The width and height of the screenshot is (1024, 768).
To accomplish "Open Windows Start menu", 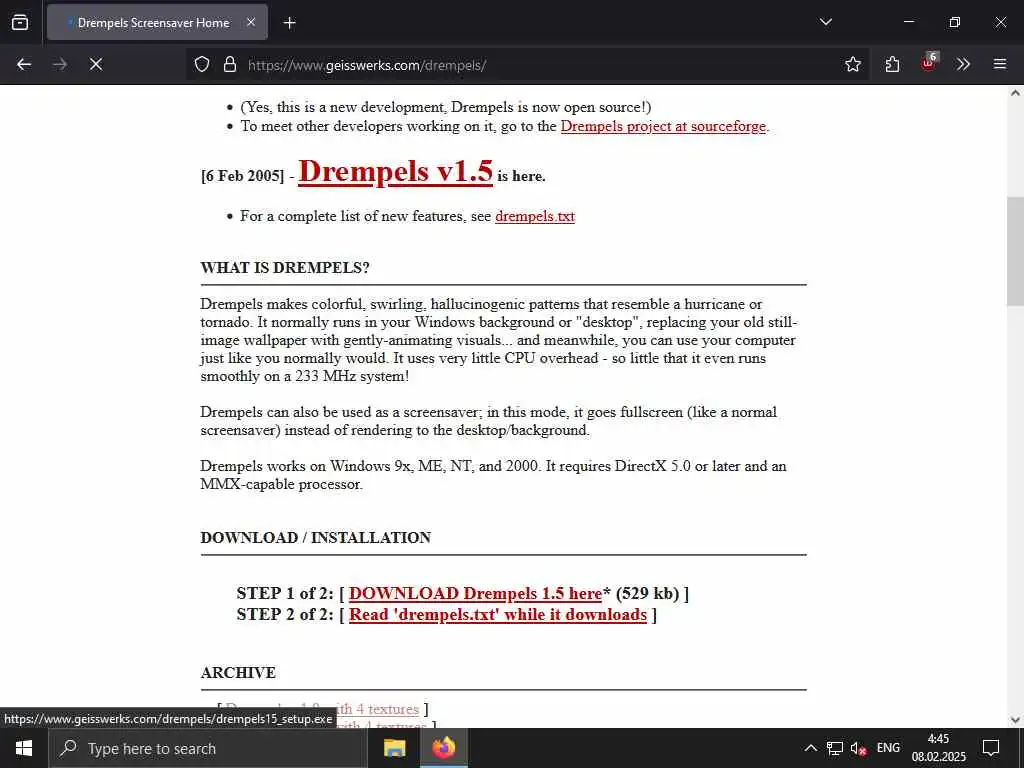I will pos(24,748).
